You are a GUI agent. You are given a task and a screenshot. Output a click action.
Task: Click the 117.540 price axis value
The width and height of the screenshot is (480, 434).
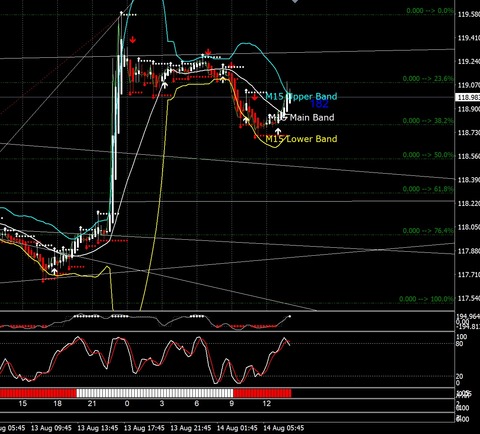[x=469, y=298]
